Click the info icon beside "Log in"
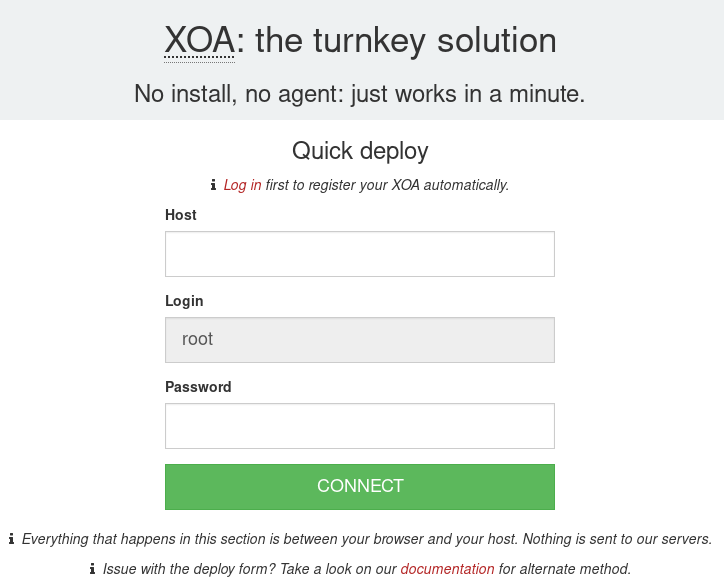This screenshot has height=581, width=724. (213, 185)
